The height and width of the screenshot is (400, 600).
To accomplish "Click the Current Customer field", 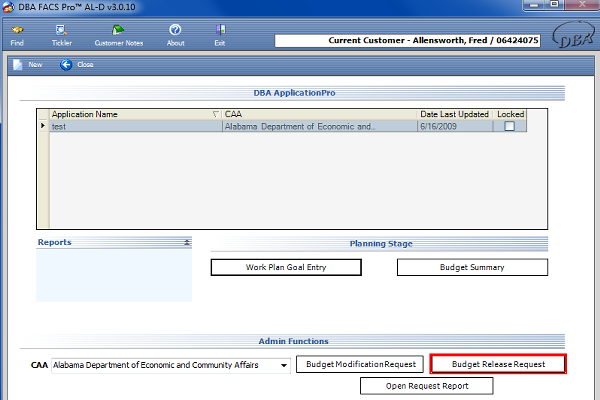I will [407, 41].
